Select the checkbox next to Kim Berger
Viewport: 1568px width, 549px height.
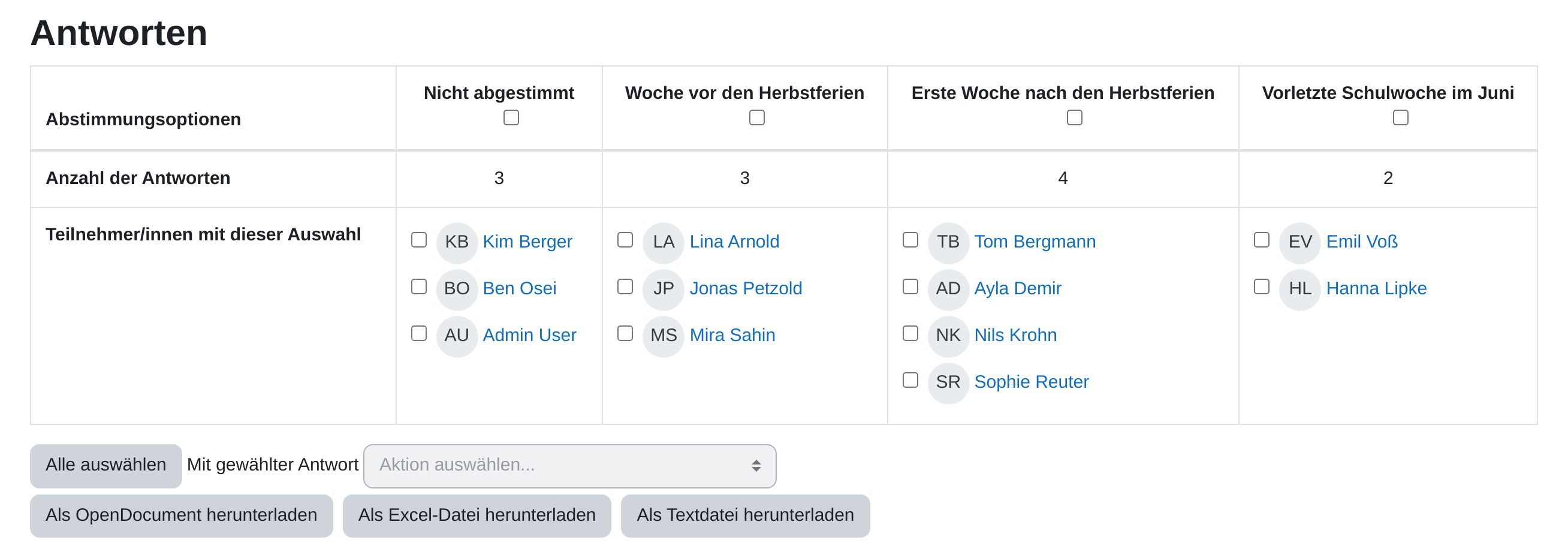pos(419,240)
